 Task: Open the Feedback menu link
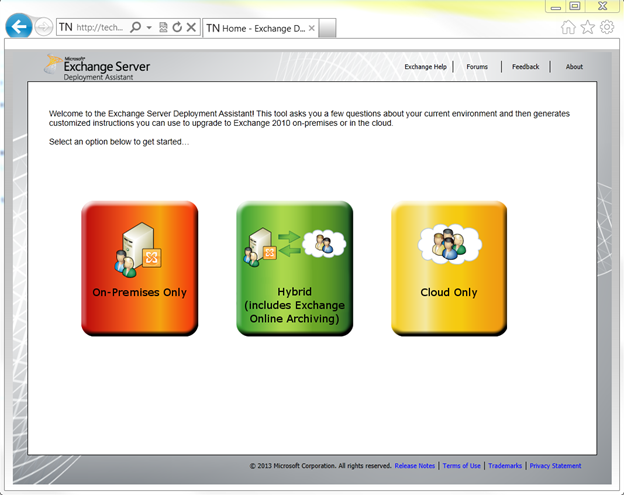[525, 67]
